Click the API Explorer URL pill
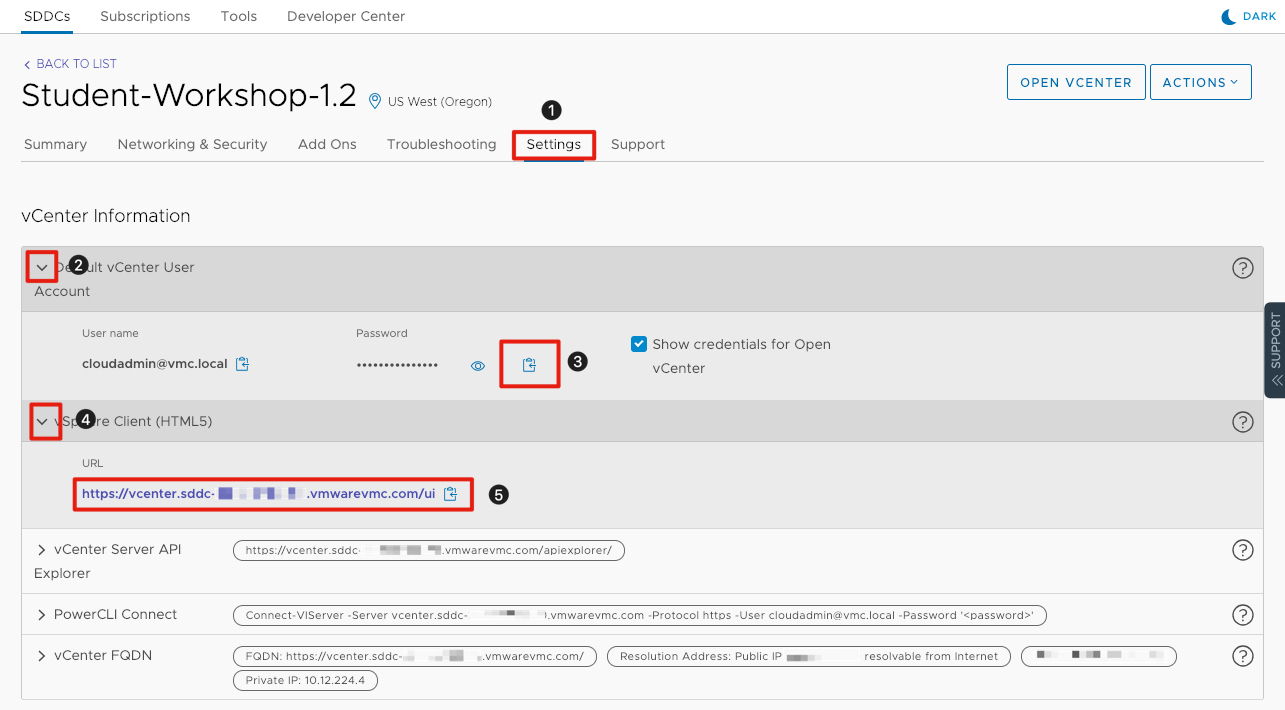Viewport: 1285px width, 710px height. tap(429, 550)
